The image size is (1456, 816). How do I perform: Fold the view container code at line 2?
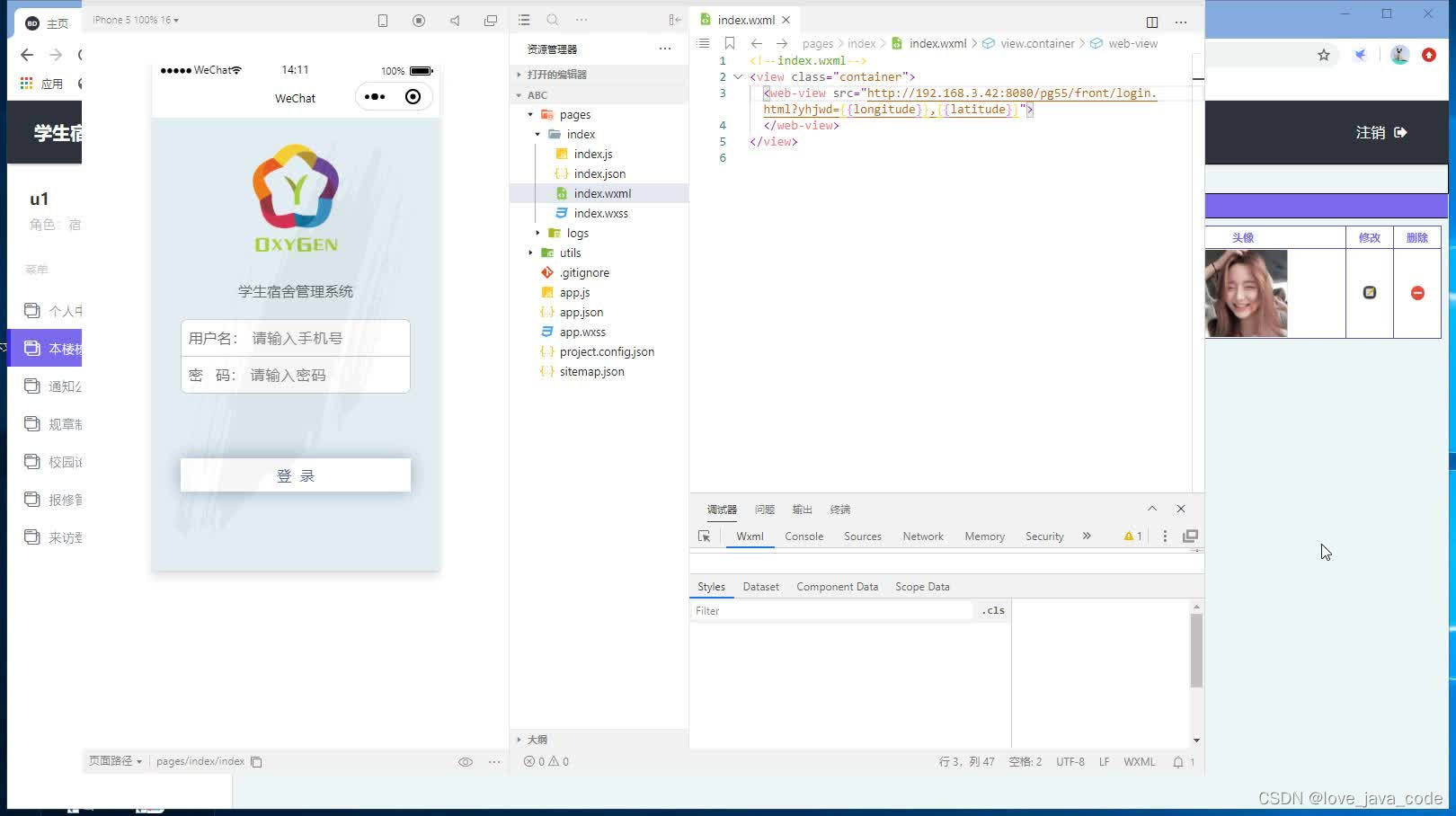click(x=738, y=77)
